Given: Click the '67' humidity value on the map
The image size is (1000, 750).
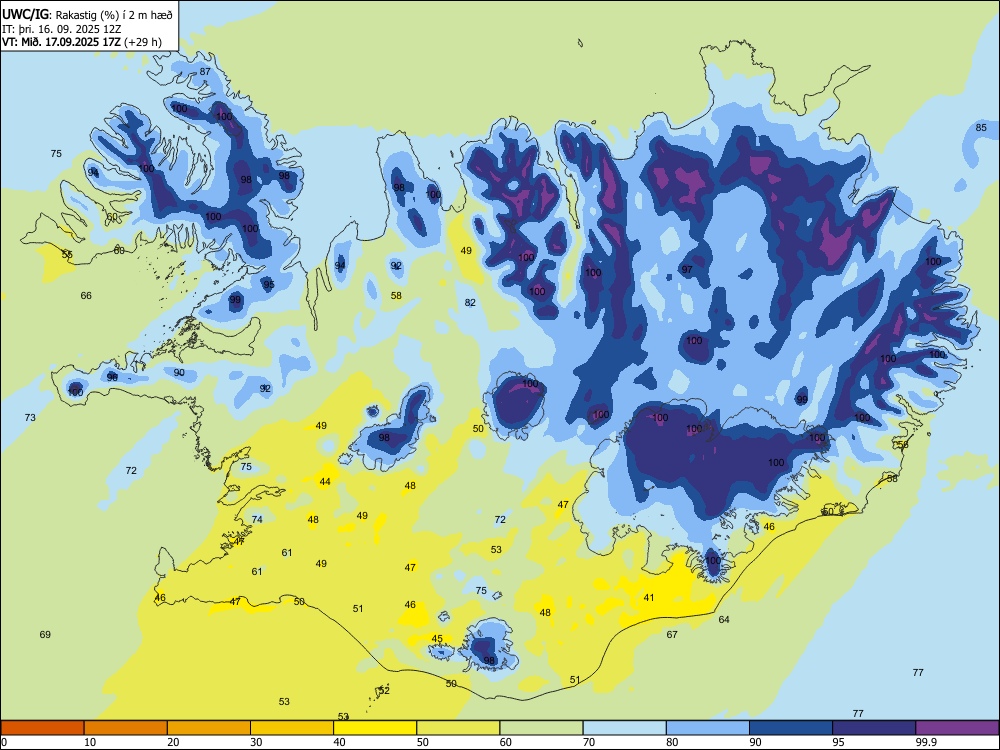Looking at the screenshot, I should pyautogui.click(x=672, y=635).
